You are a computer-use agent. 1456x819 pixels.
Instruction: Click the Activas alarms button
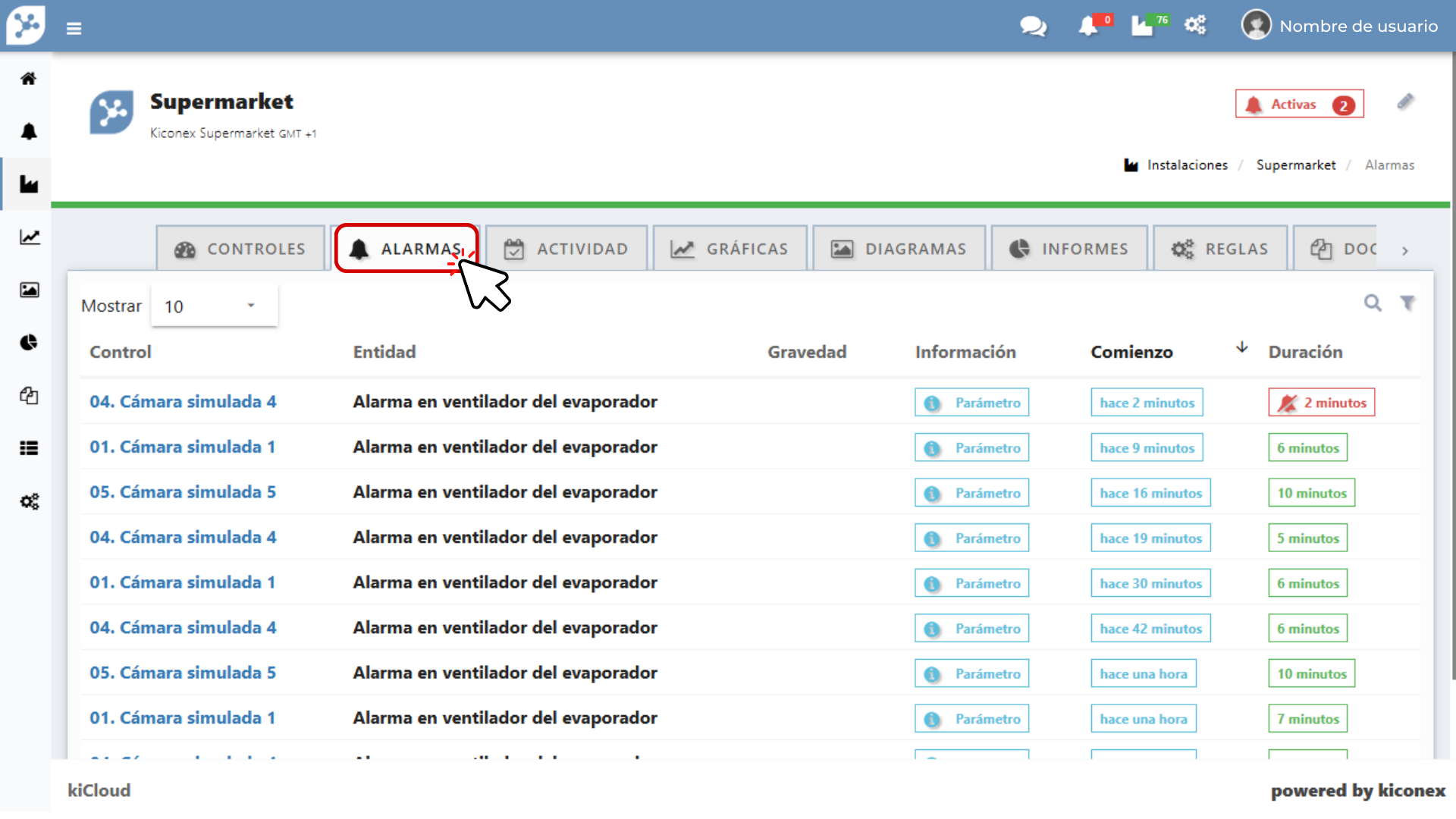1299,105
